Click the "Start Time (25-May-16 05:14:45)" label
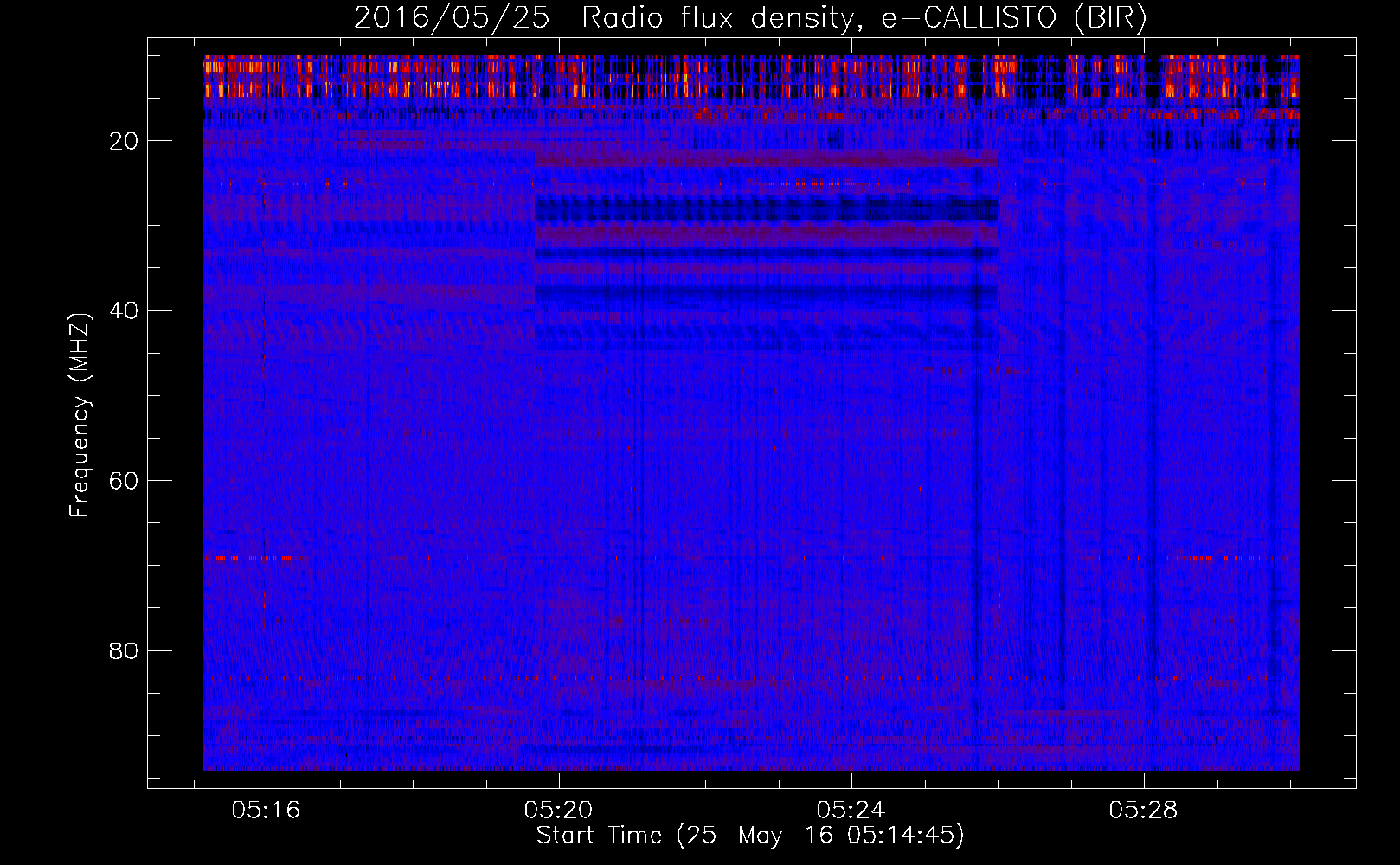 750,836
